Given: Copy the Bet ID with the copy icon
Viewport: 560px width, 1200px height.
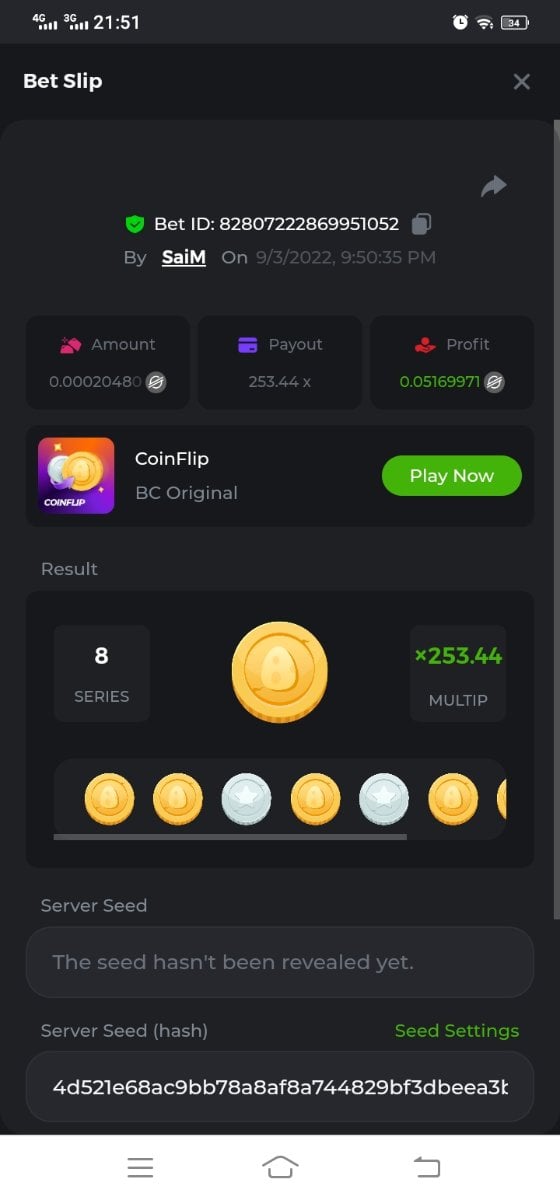Looking at the screenshot, I should pyautogui.click(x=422, y=224).
